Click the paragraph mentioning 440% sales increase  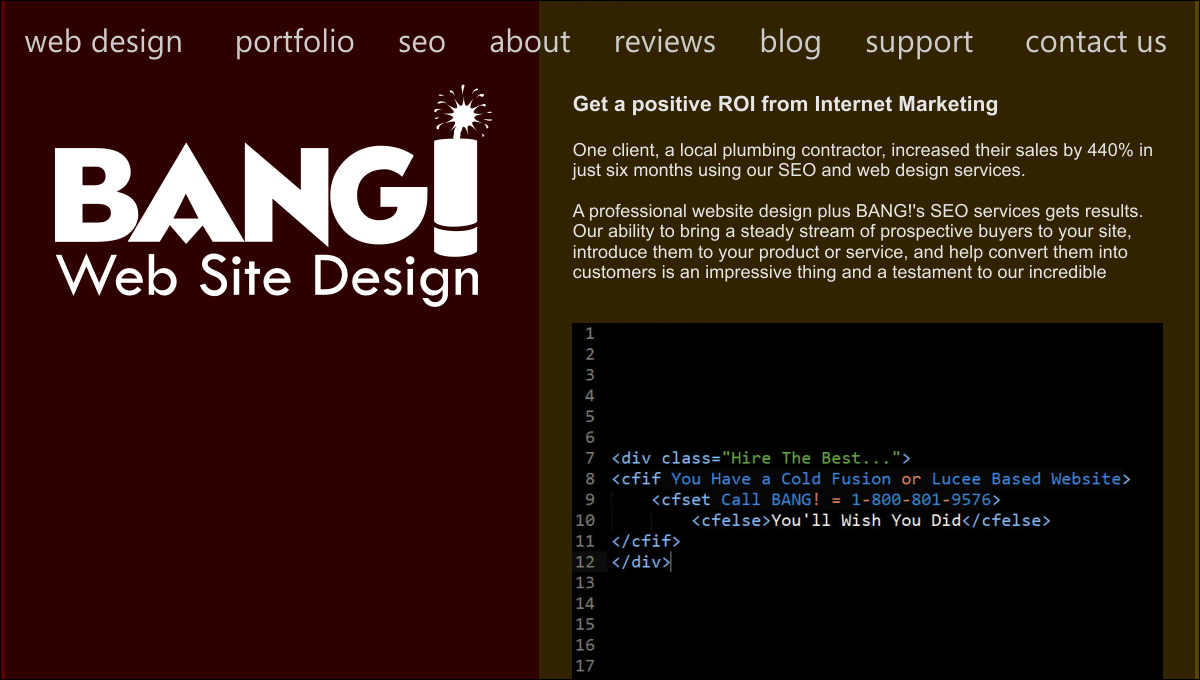[863, 160]
